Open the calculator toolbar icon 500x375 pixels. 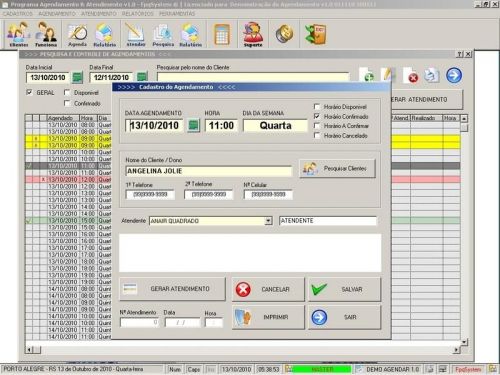click(x=222, y=34)
